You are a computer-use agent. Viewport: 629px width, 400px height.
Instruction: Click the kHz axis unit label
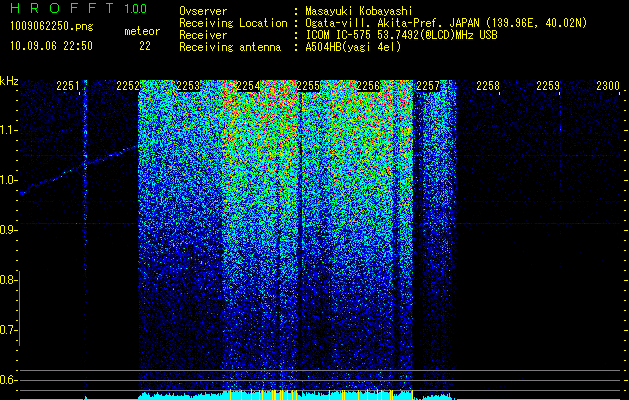point(9,81)
